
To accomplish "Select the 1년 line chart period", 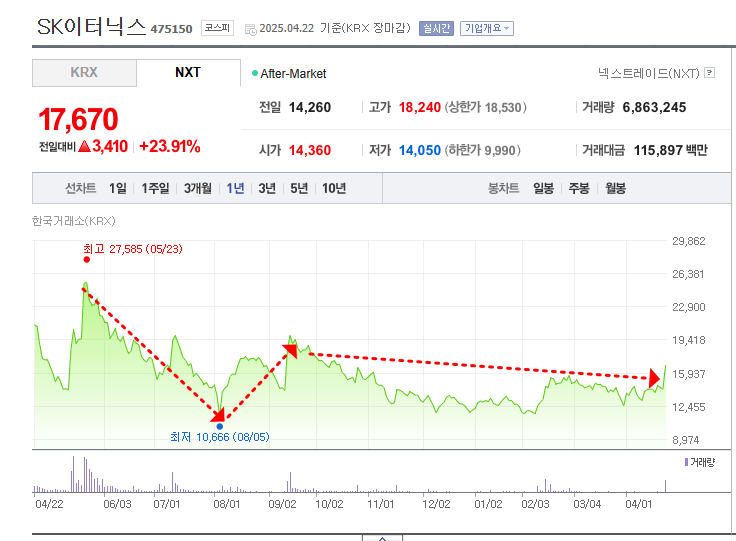I will click(235, 188).
